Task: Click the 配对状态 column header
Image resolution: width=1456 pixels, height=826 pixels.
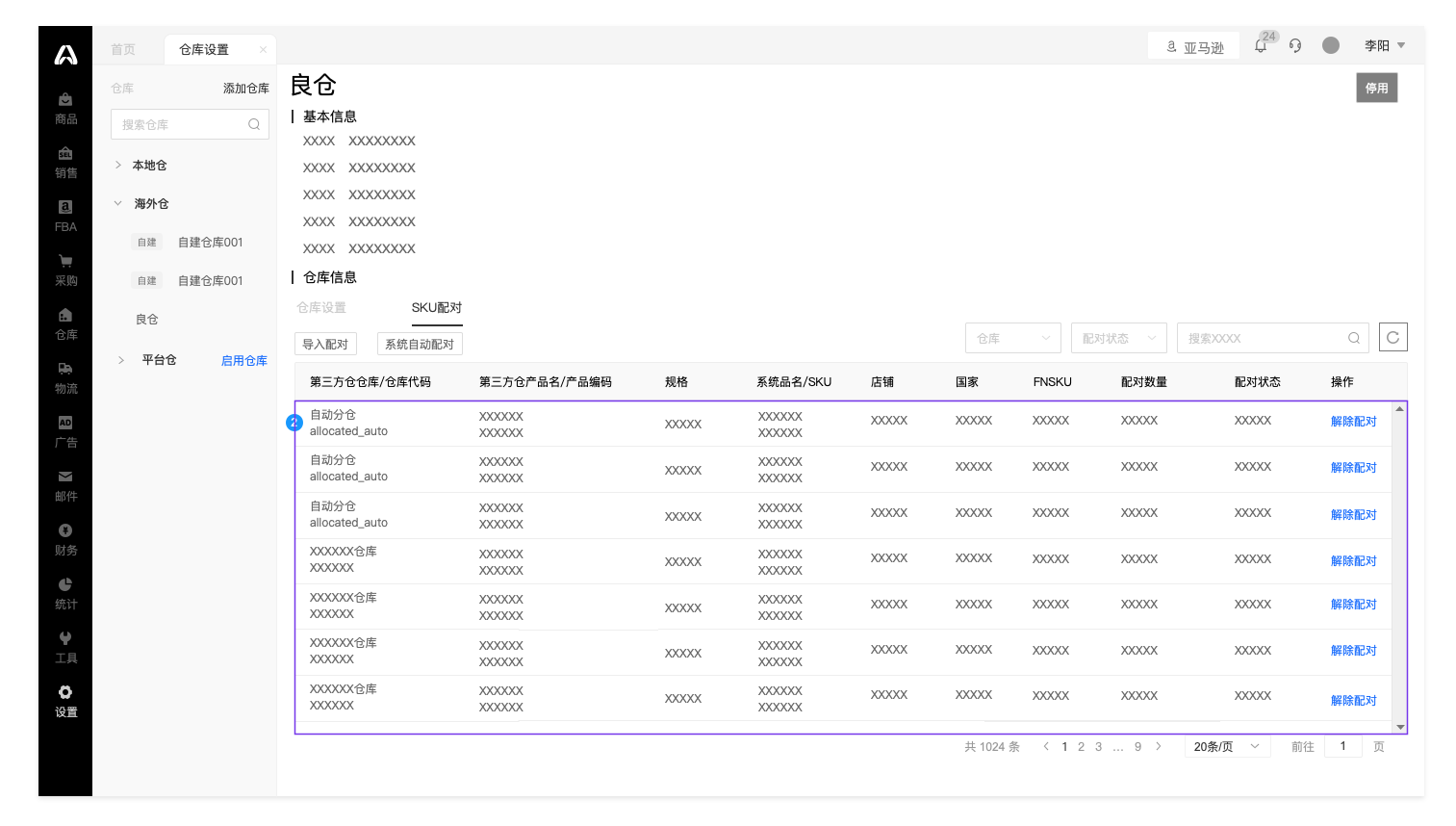Action: point(1257,381)
